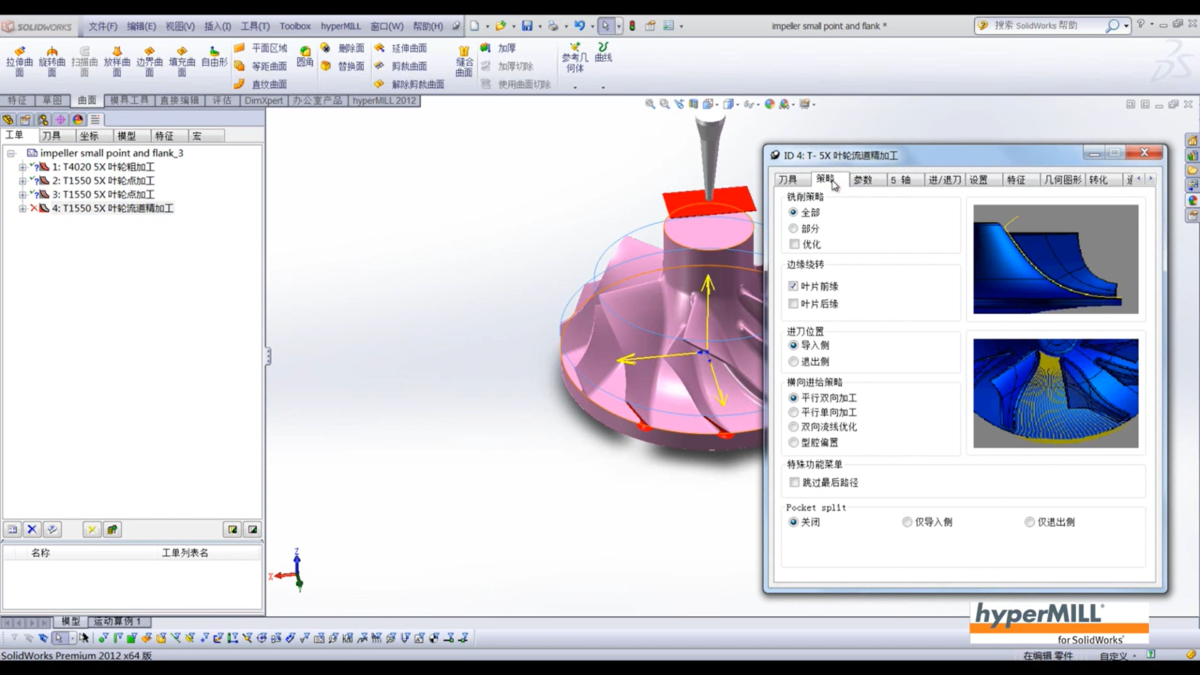This screenshot has width=1200, height=675.
Task: Select the 双向流线优化 radio button
Action: [x=794, y=427]
